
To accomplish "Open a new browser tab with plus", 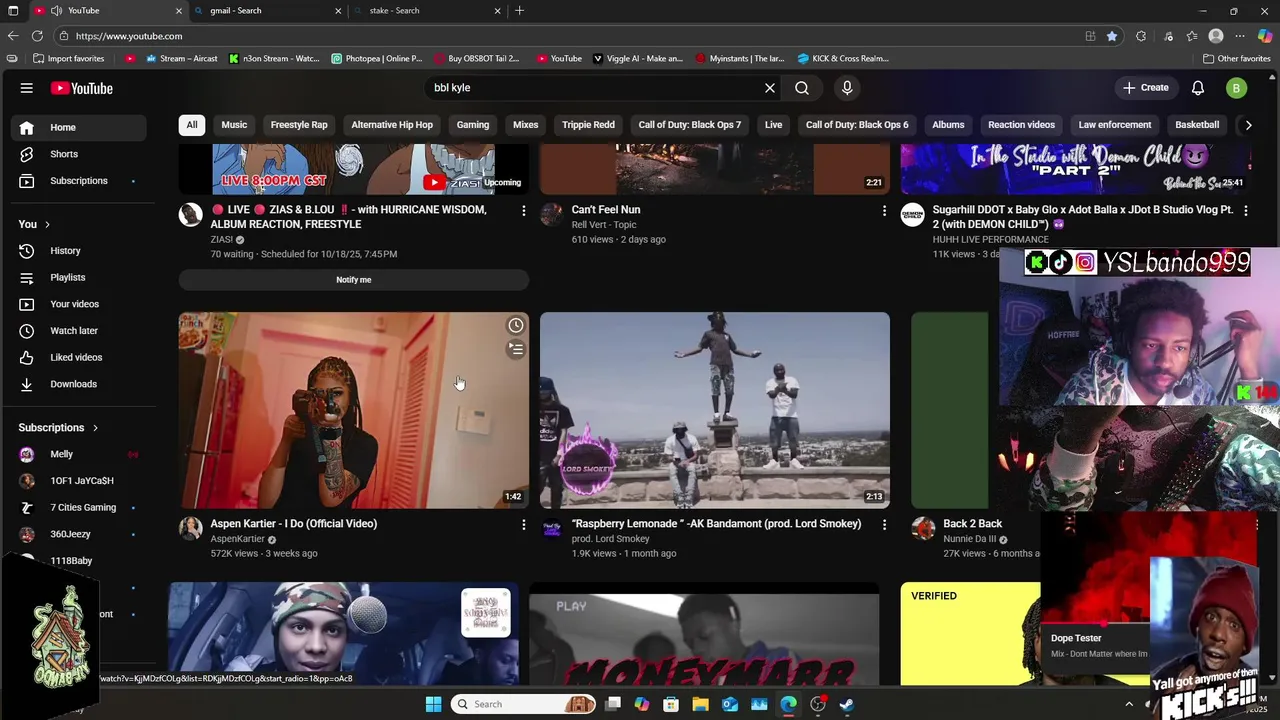I will click(519, 11).
